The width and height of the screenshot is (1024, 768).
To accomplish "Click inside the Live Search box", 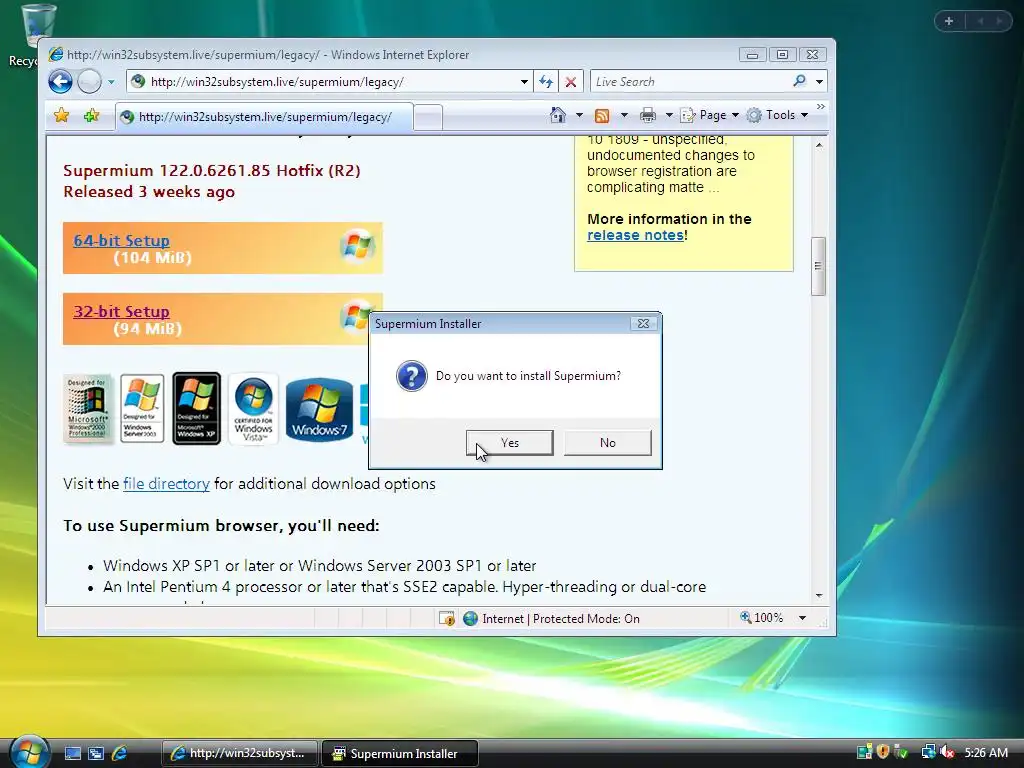I will (690, 82).
